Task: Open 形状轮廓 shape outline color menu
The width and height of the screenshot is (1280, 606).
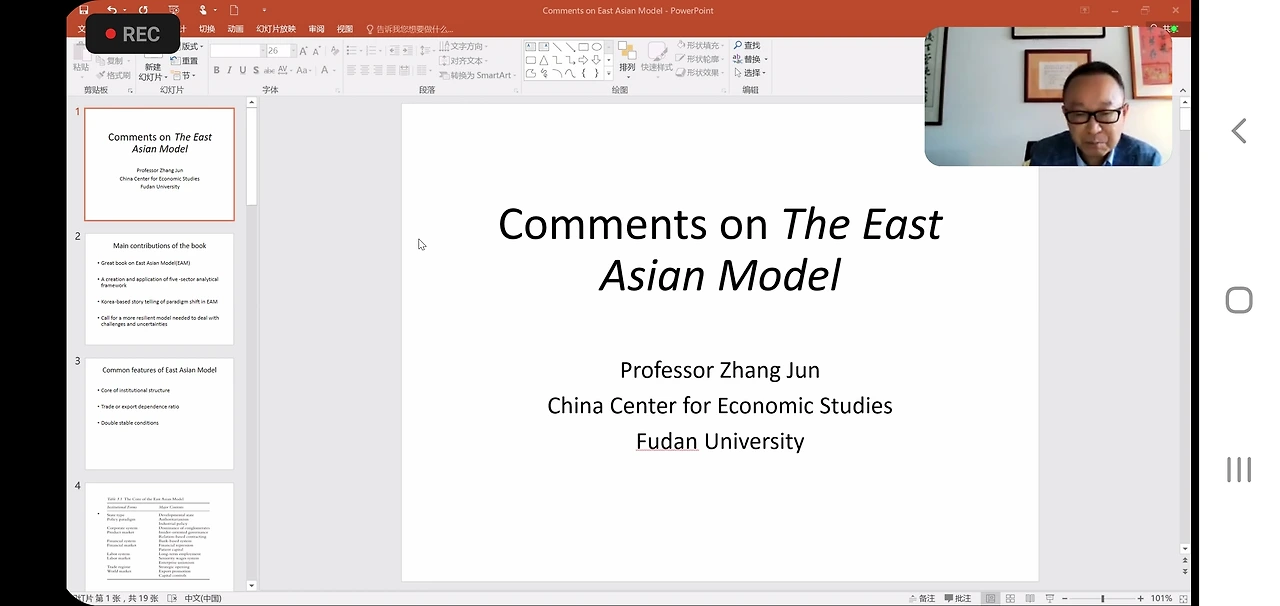Action: [700, 59]
